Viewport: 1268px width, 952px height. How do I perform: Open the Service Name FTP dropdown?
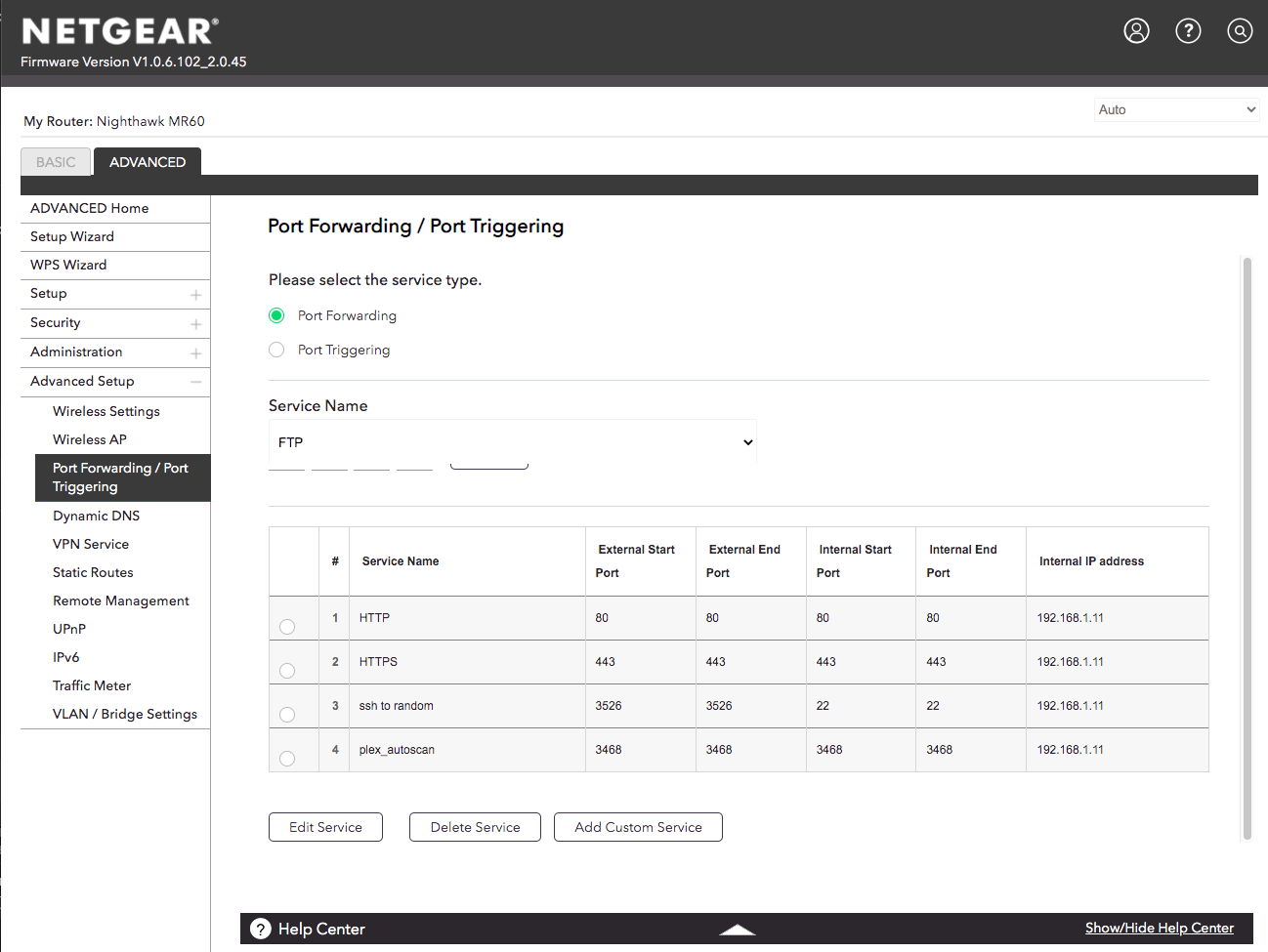pos(512,442)
